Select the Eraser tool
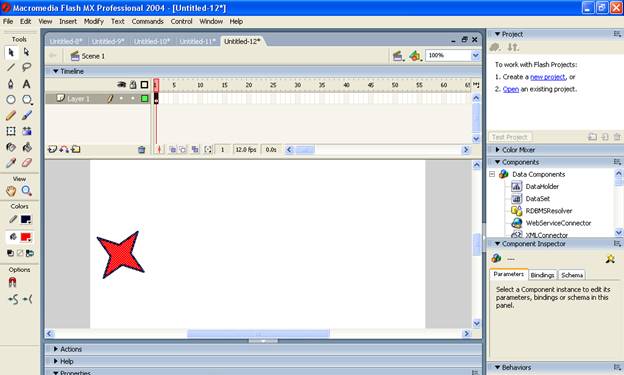This screenshot has height=375, width=624. point(26,162)
